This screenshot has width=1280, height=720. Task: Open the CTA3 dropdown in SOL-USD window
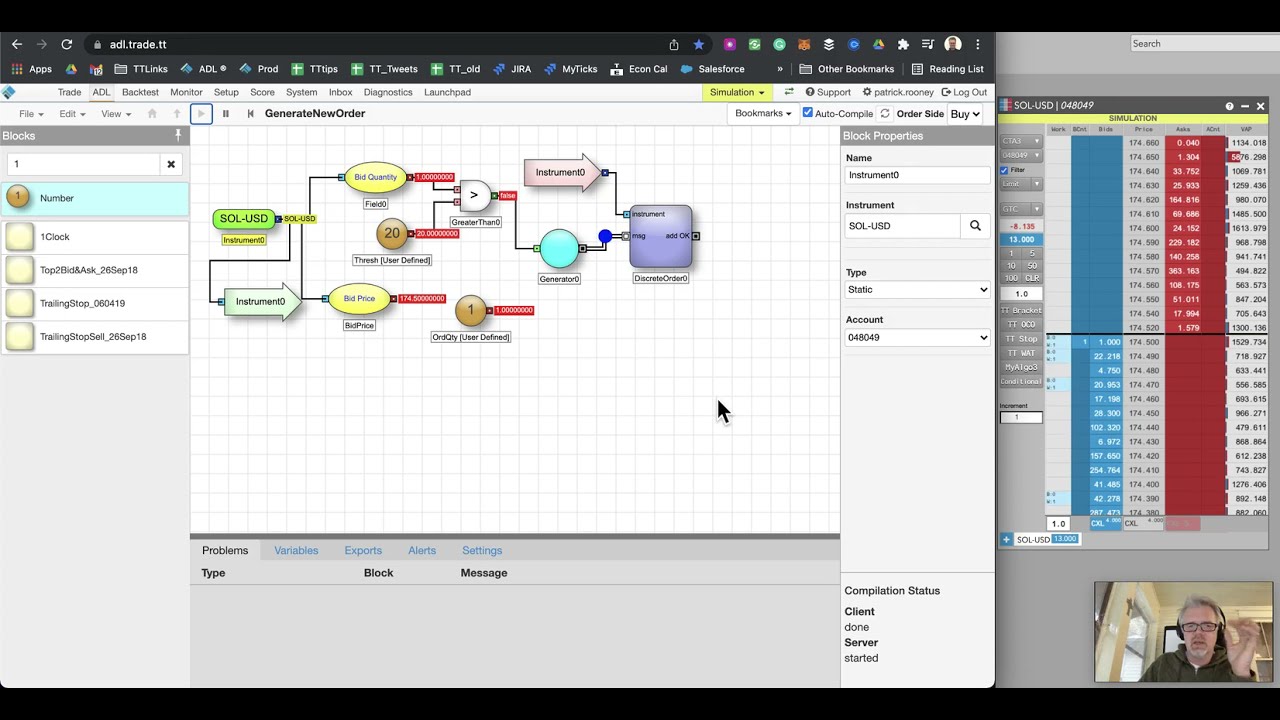(1021, 141)
